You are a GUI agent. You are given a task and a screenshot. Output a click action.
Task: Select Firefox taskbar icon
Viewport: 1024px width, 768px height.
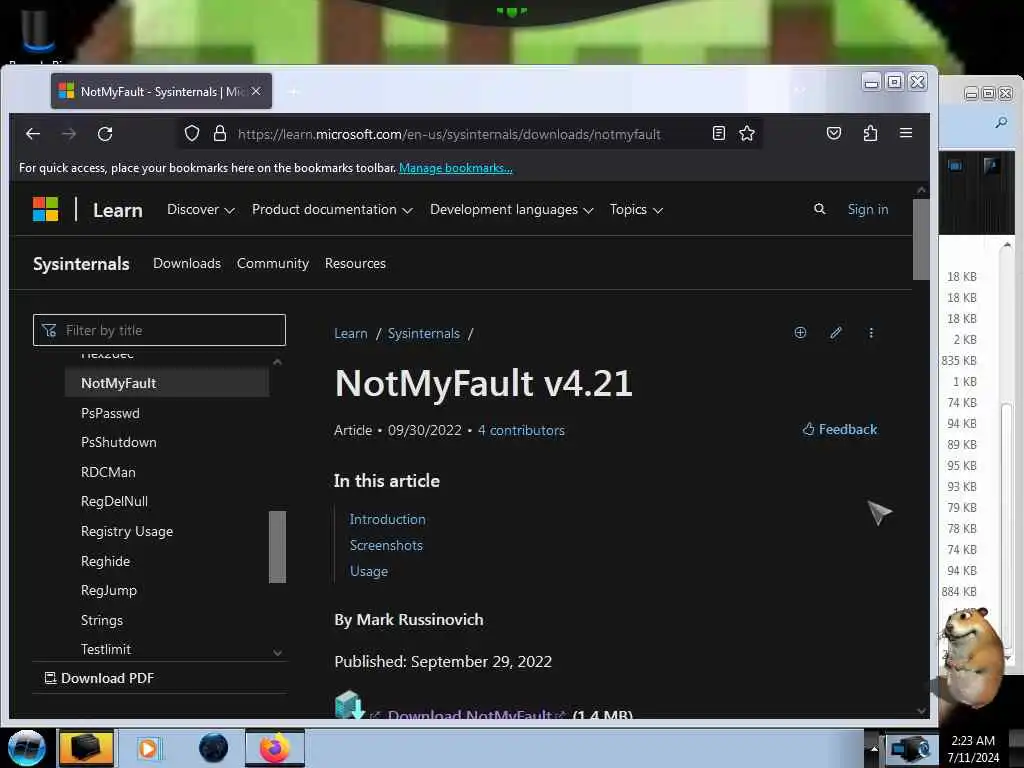coord(275,748)
